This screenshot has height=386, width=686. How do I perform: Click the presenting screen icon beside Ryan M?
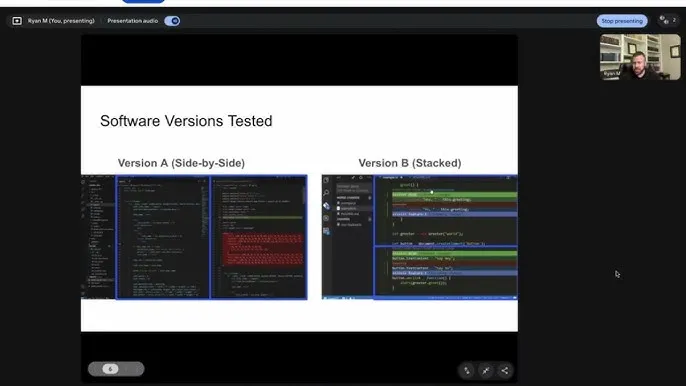coord(17,21)
